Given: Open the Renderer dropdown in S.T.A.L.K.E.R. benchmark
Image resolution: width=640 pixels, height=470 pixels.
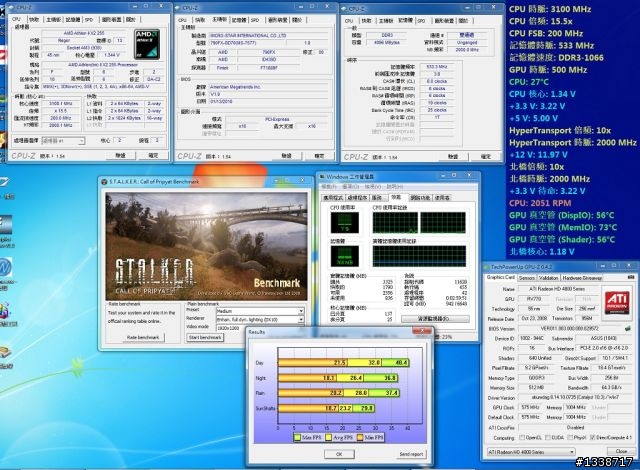Looking at the screenshot, I should 260,319.
